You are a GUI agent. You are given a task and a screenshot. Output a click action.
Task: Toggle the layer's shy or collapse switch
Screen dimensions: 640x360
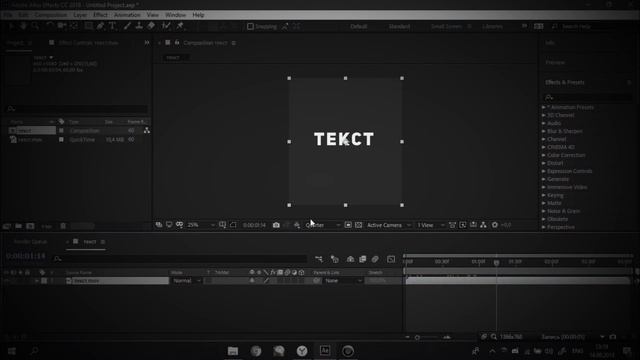click(x=252, y=281)
